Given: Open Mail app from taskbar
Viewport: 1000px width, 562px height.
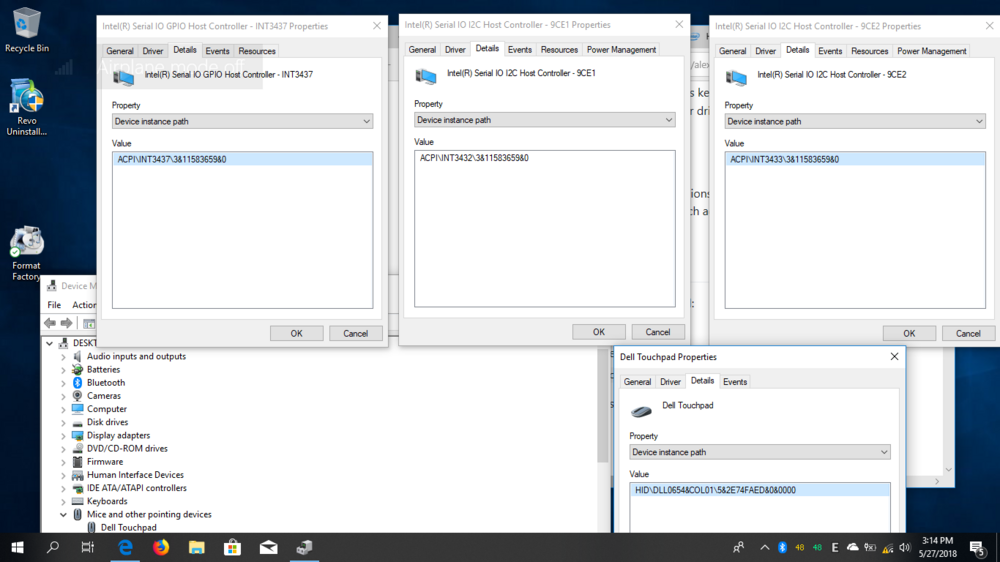Looking at the screenshot, I should pyautogui.click(x=268, y=547).
